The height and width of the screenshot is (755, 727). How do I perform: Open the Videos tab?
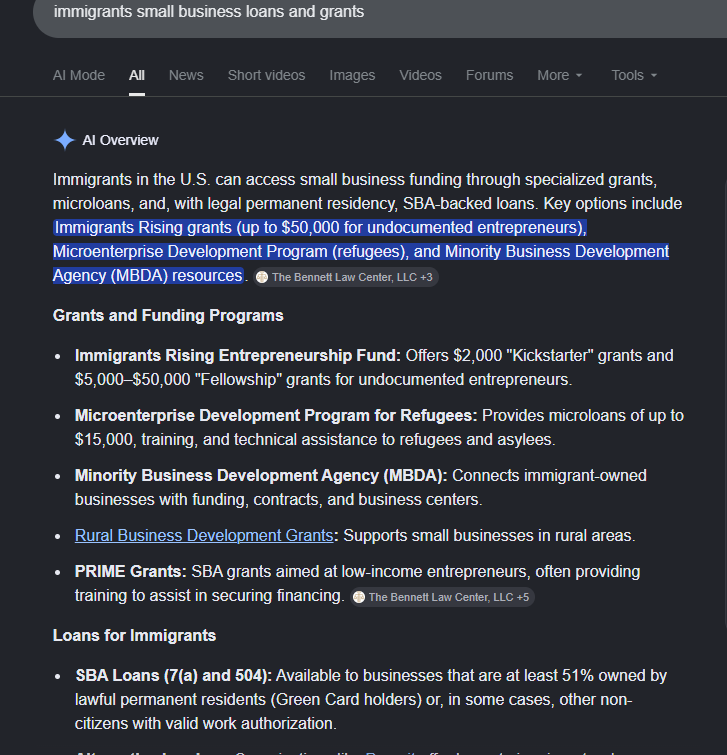[420, 75]
